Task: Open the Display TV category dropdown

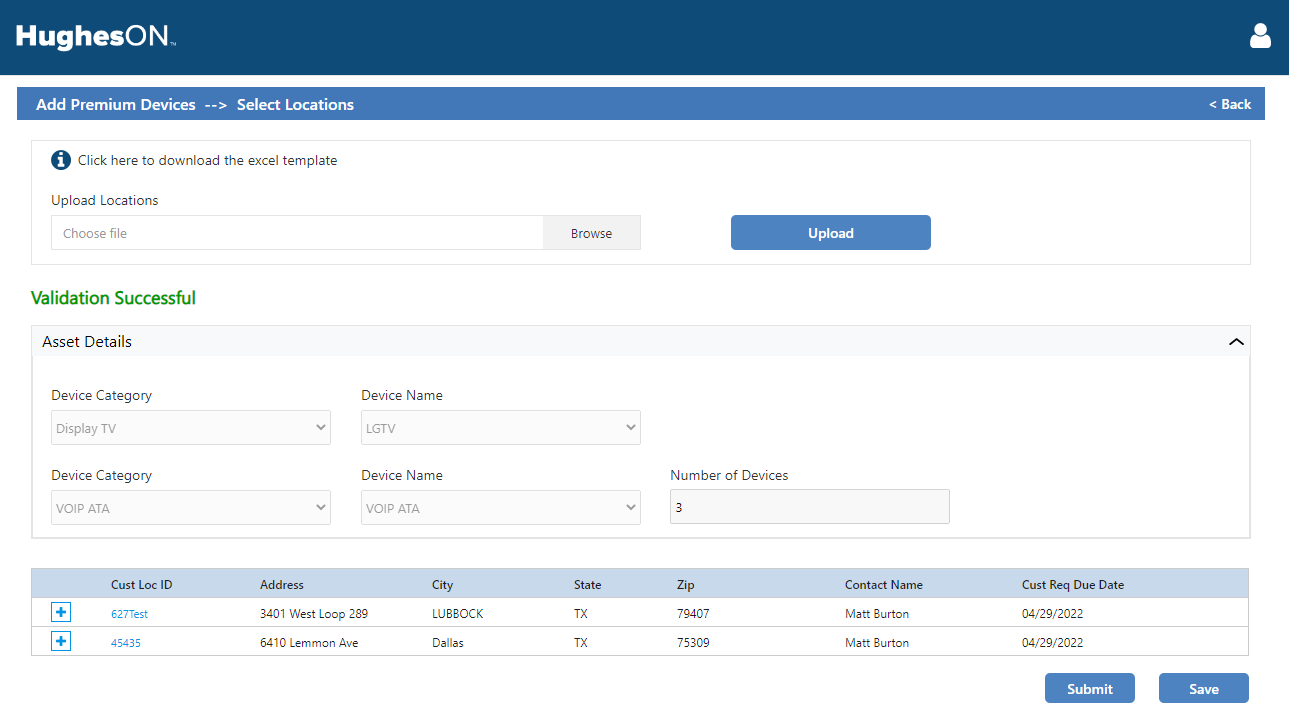Action: [190, 428]
